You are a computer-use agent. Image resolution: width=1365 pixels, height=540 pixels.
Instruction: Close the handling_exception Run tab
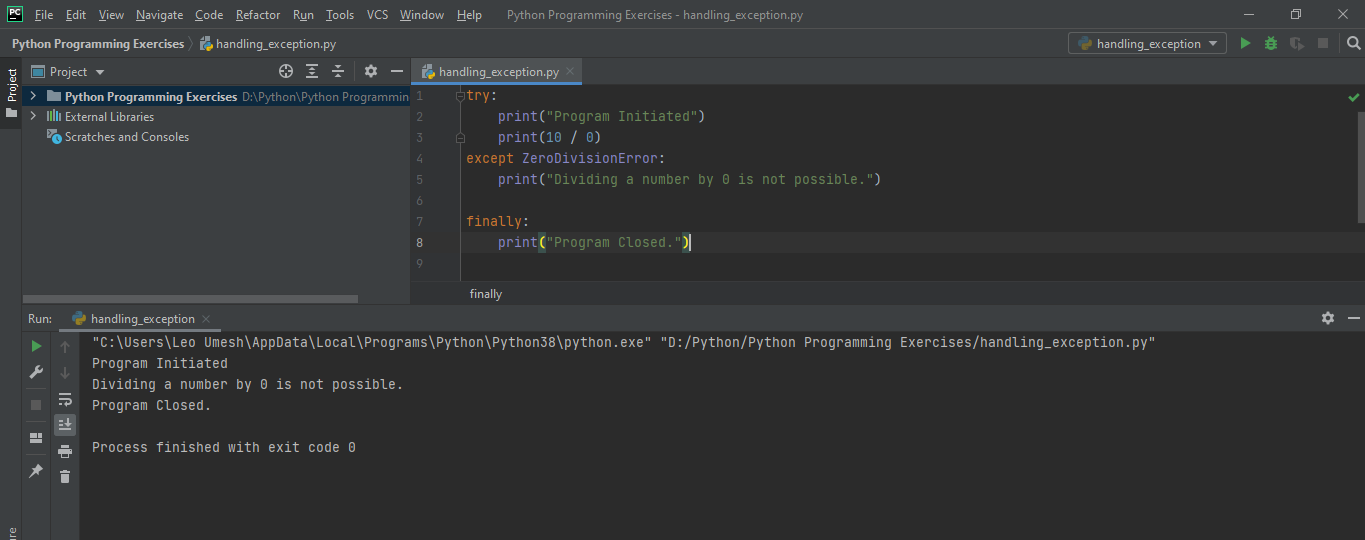[206, 319]
